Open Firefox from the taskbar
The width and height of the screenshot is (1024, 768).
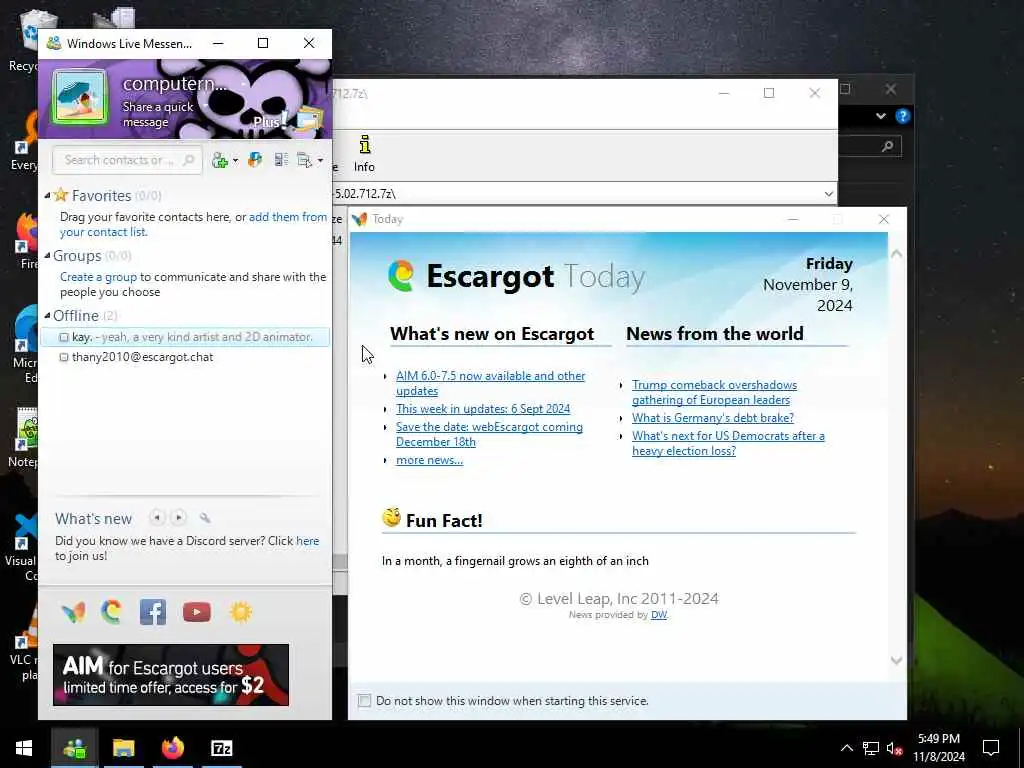(x=172, y=748)
